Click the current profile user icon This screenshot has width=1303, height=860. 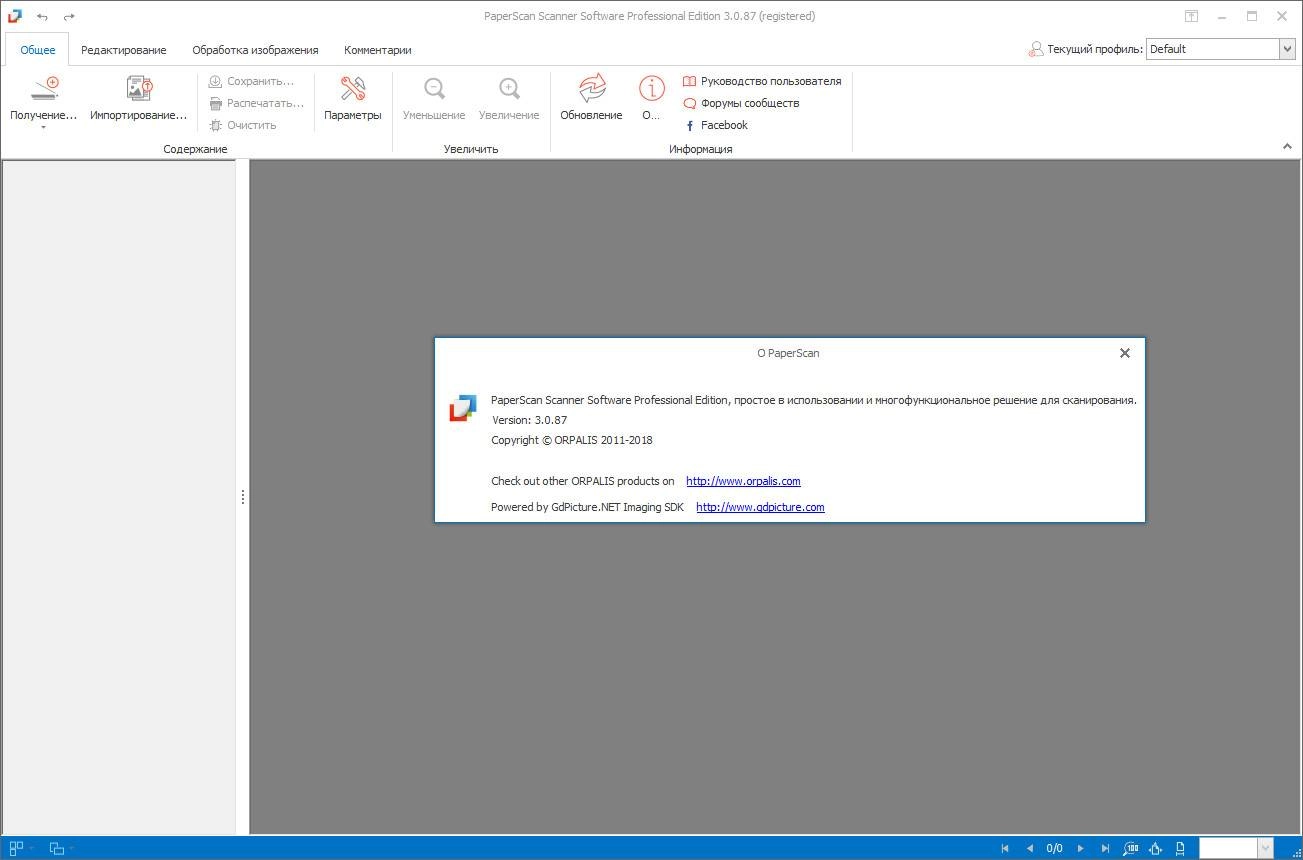coord(1035,49)
